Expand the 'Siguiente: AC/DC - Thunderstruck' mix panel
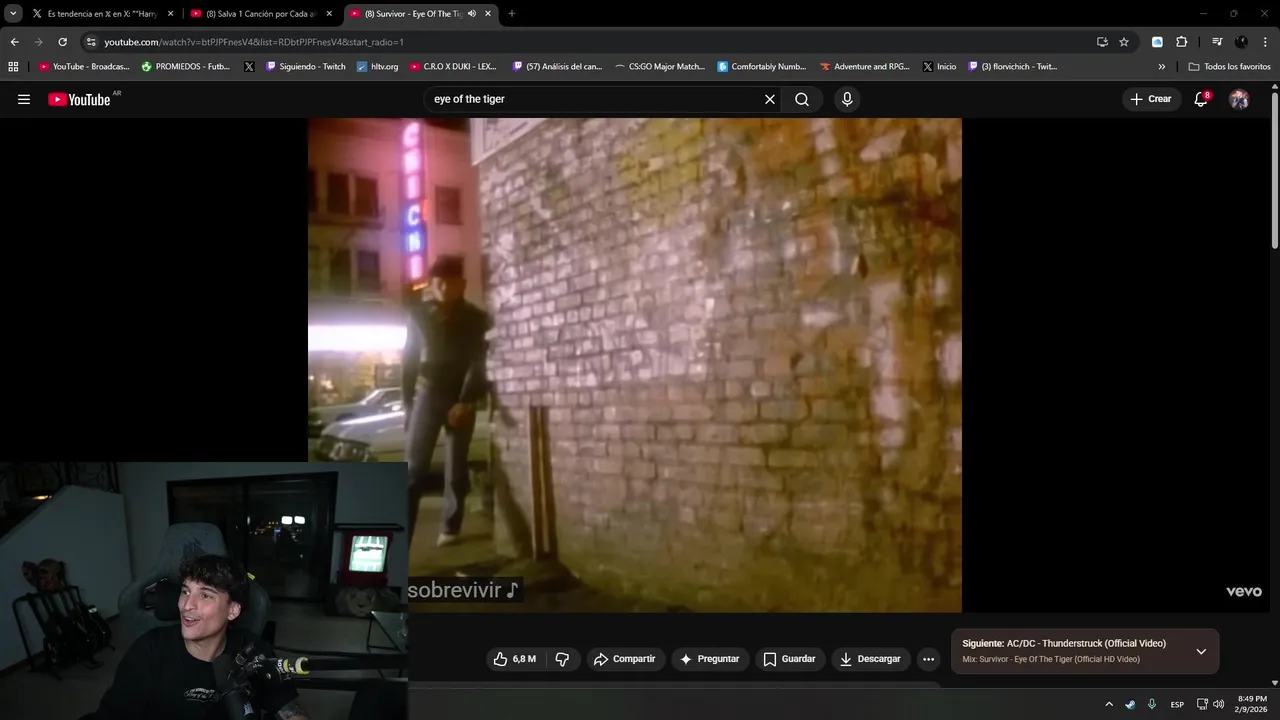This screenshot has height=720, width=1280. pos(1201,651)
